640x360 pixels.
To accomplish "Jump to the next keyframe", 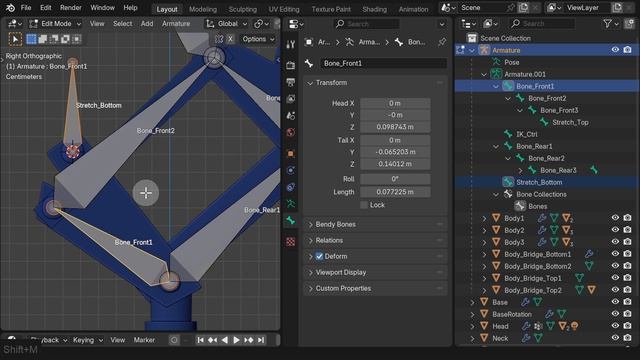I will click(x=249, y=340).
